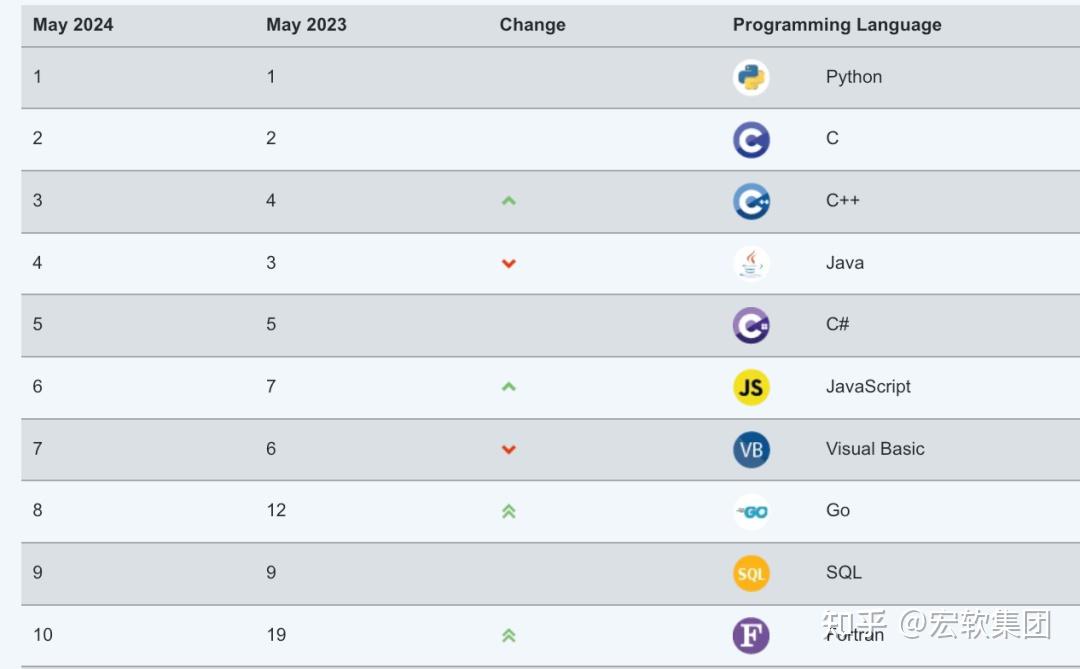Click the purple Fortran F icon
This screenshot has height=669, width=1080.
pos(751,635)
